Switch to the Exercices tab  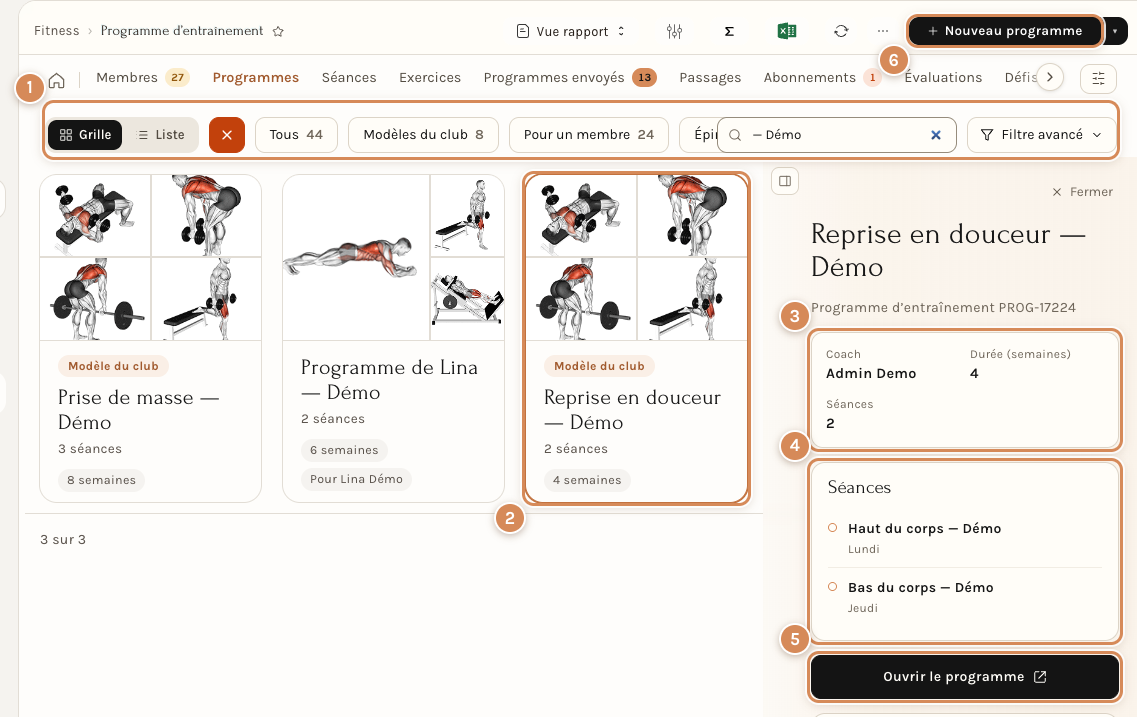(430, 78)
